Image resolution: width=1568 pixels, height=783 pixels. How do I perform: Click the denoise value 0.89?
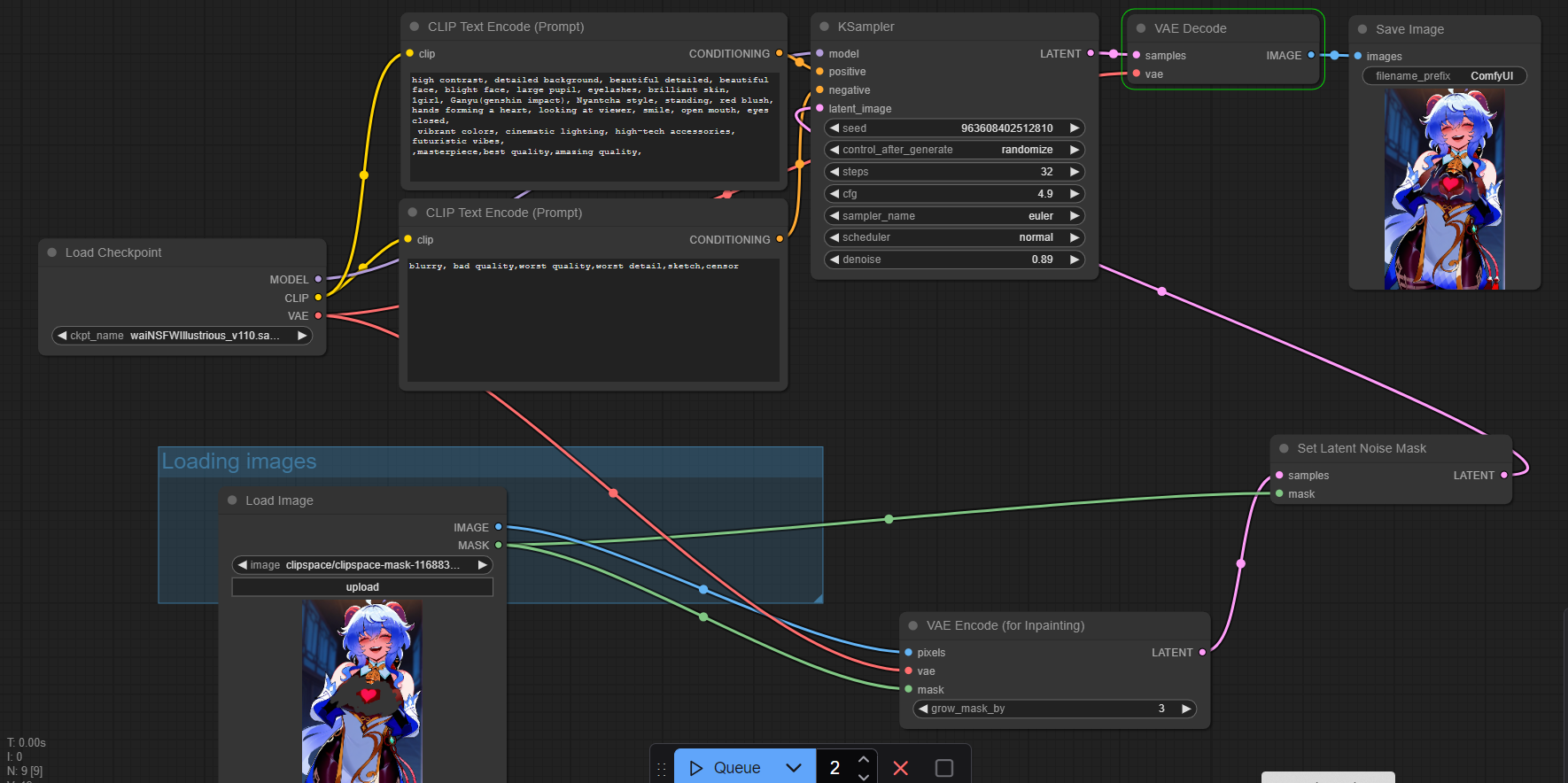[1042, 260]
